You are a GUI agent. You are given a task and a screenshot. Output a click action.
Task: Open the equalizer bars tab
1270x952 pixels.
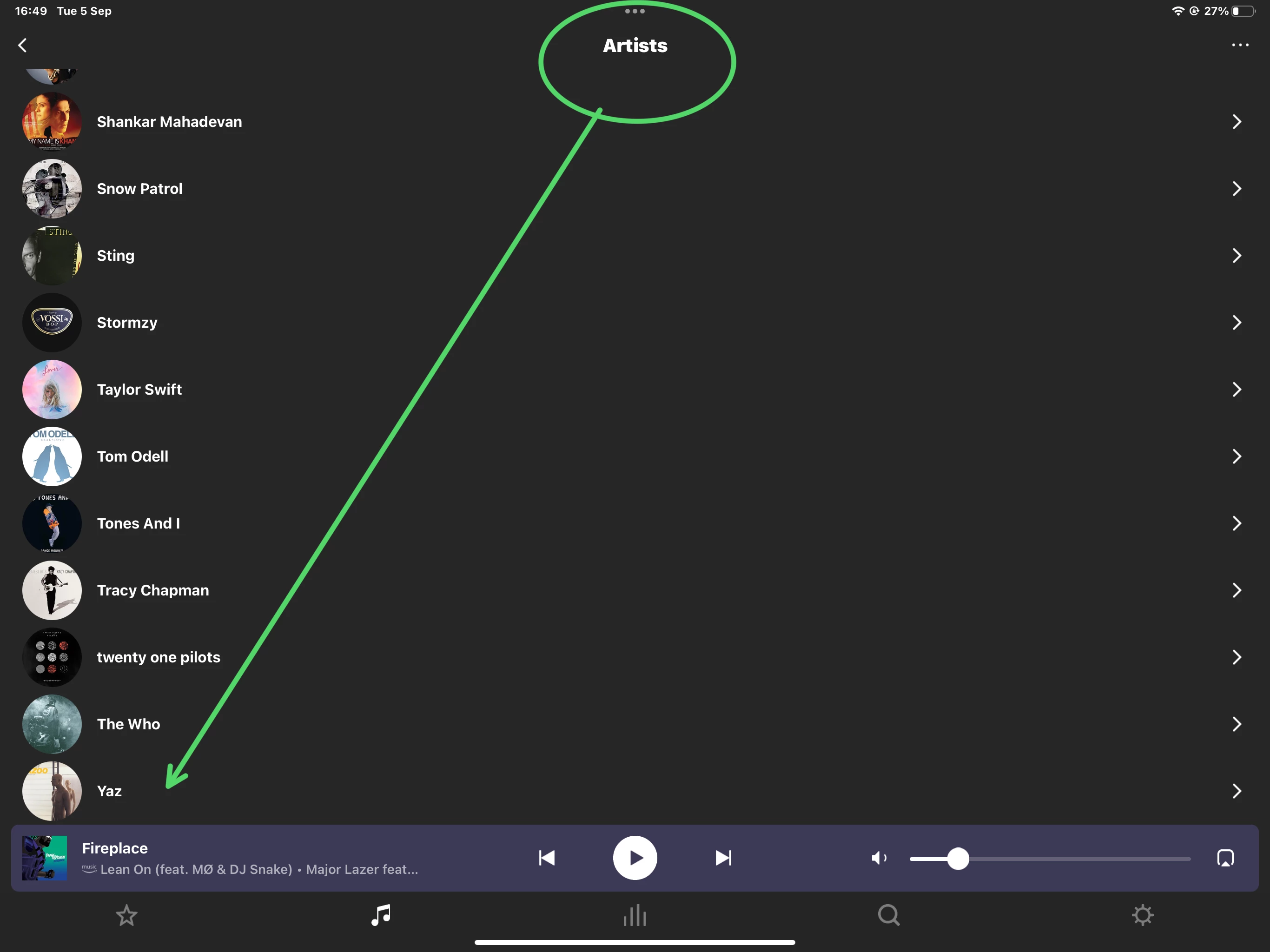635,915
